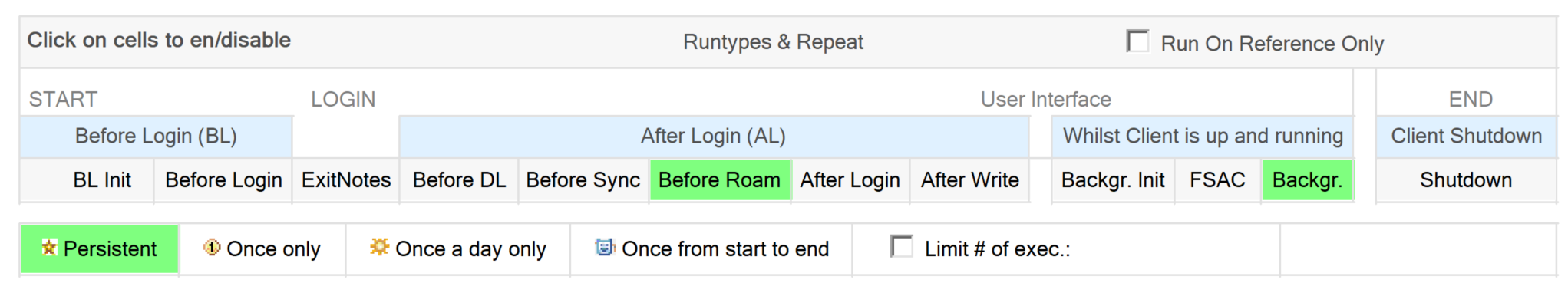Toggle the ExitNotes cell
Viewport: 1568px width, 283px height.
[x=346, y=180]
